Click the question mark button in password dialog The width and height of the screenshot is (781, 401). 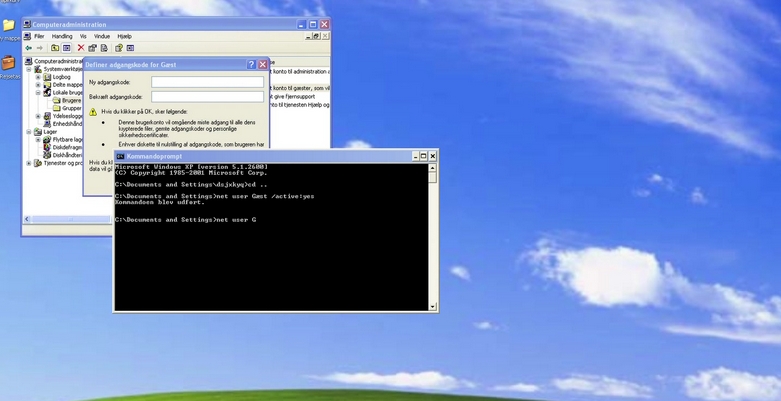[x=252, y=64]
